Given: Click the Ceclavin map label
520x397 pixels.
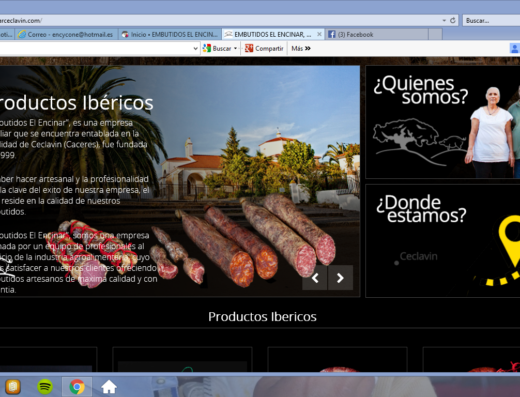Looking at the screenshot, I should (x=418, y=256).
